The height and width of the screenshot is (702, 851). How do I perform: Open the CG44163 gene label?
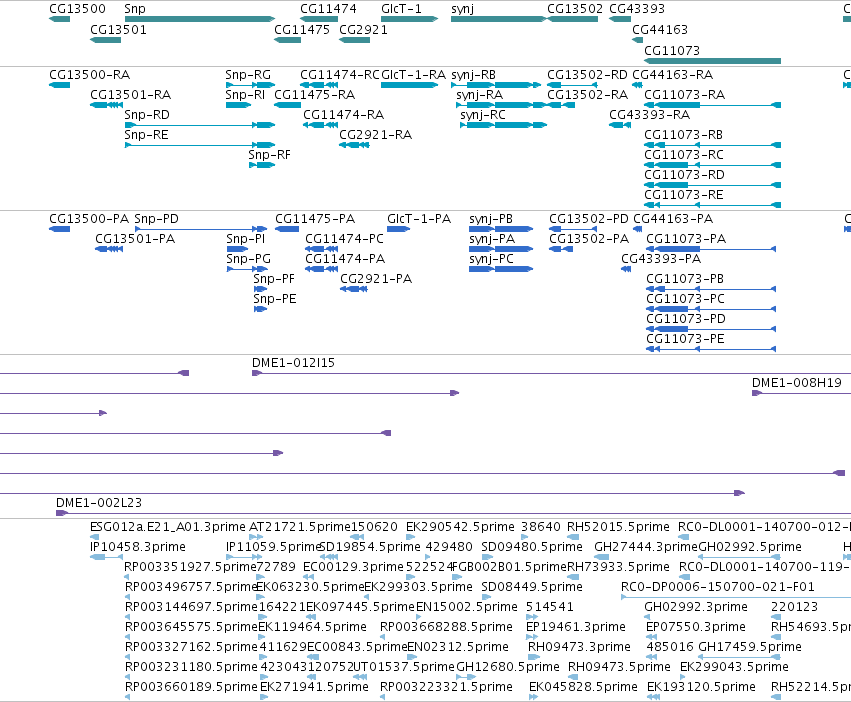click(x=659, y=29)
